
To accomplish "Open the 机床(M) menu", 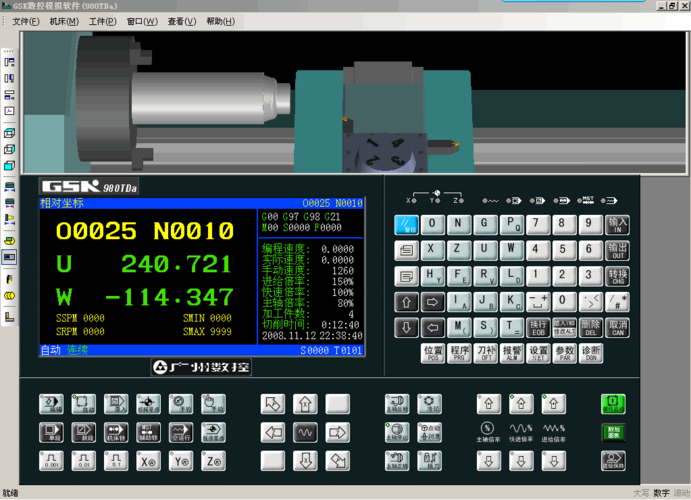I will coord(64,21).
